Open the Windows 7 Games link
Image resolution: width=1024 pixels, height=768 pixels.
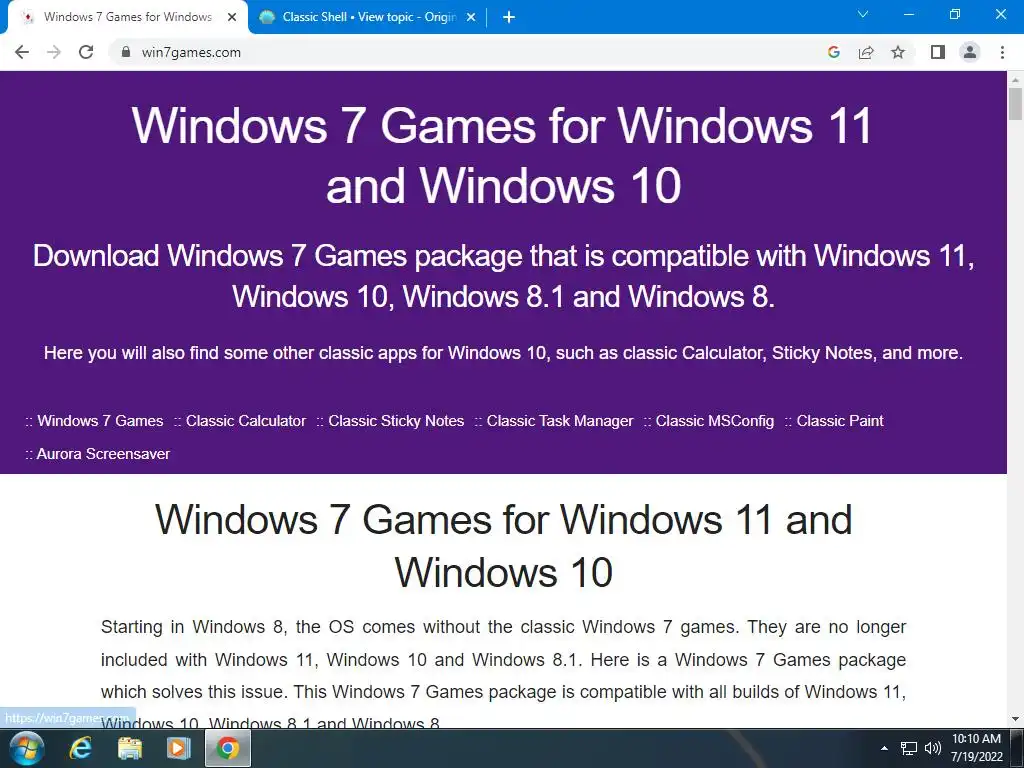100,421
